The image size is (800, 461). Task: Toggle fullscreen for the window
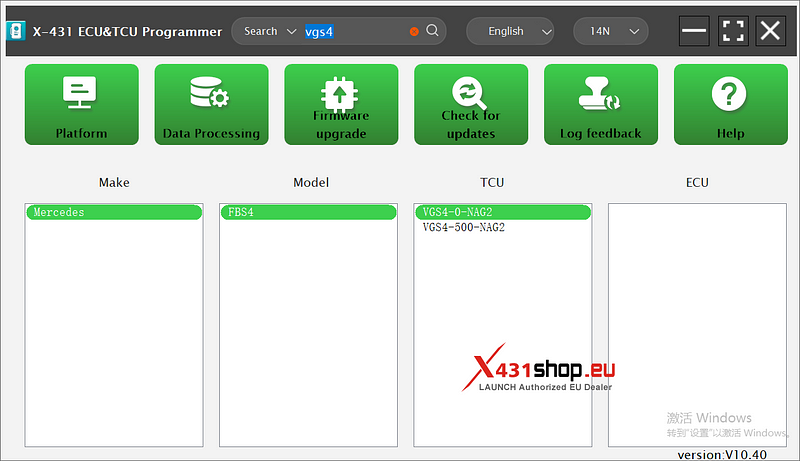(x=733, y=31)
